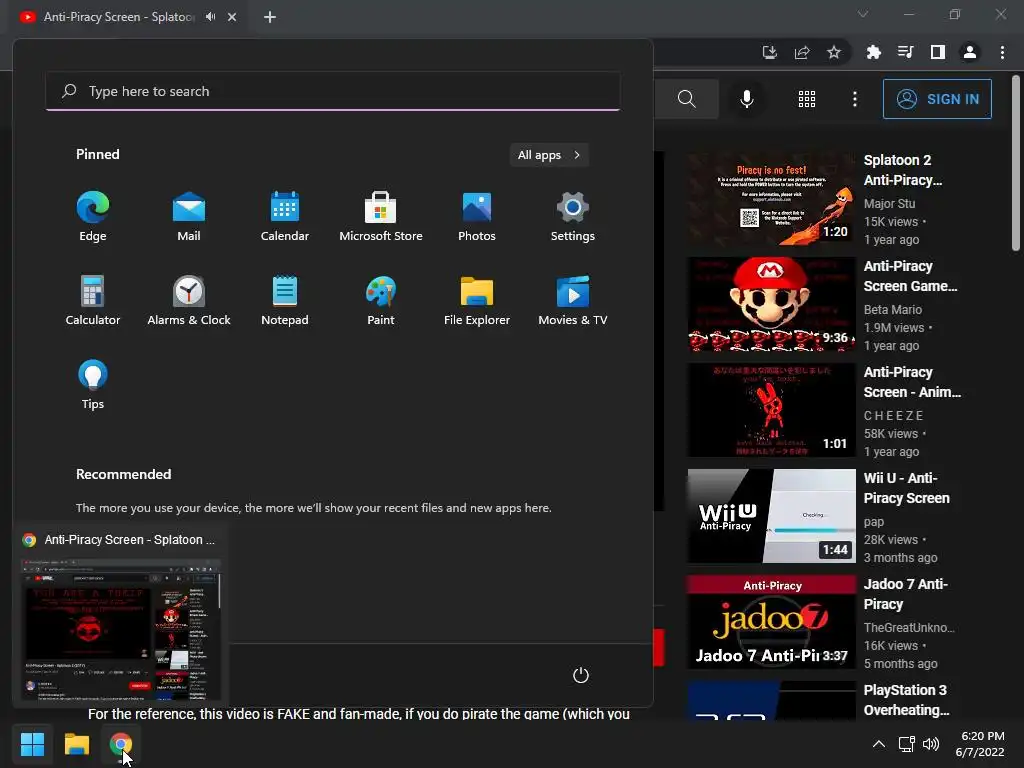
Task: Open the Chrome profile icon
Action: click(x=970, y=52)
